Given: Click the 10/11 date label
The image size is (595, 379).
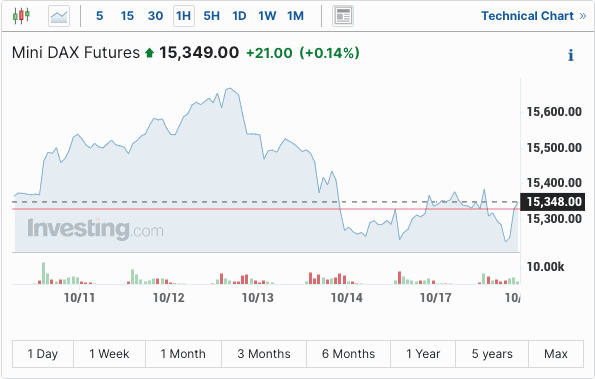Looking at the screenshot, I should pos(79,298).
